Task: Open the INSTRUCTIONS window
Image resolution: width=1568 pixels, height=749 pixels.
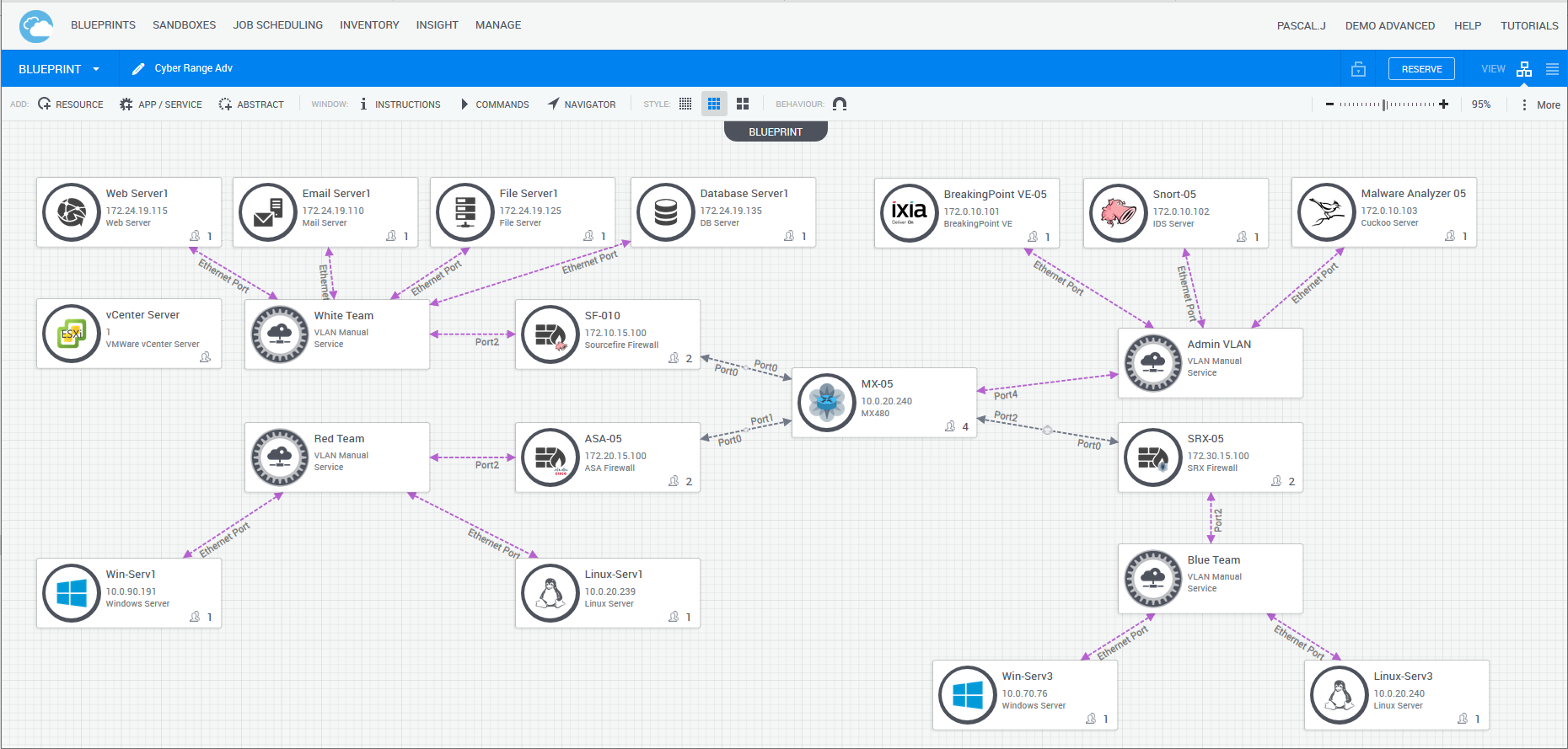Action: [x=400, y=104]
